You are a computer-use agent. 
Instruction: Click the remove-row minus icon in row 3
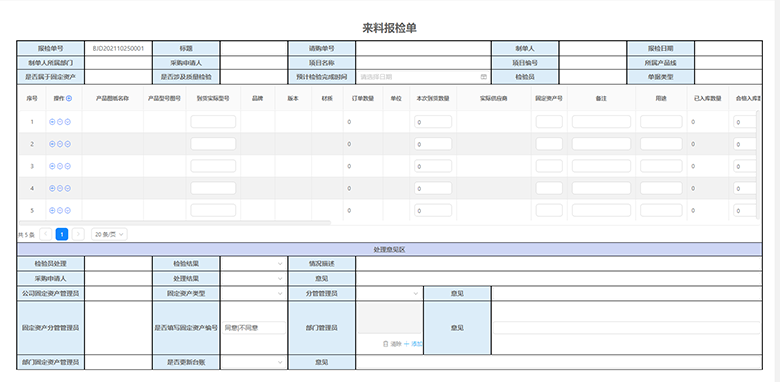60,166
